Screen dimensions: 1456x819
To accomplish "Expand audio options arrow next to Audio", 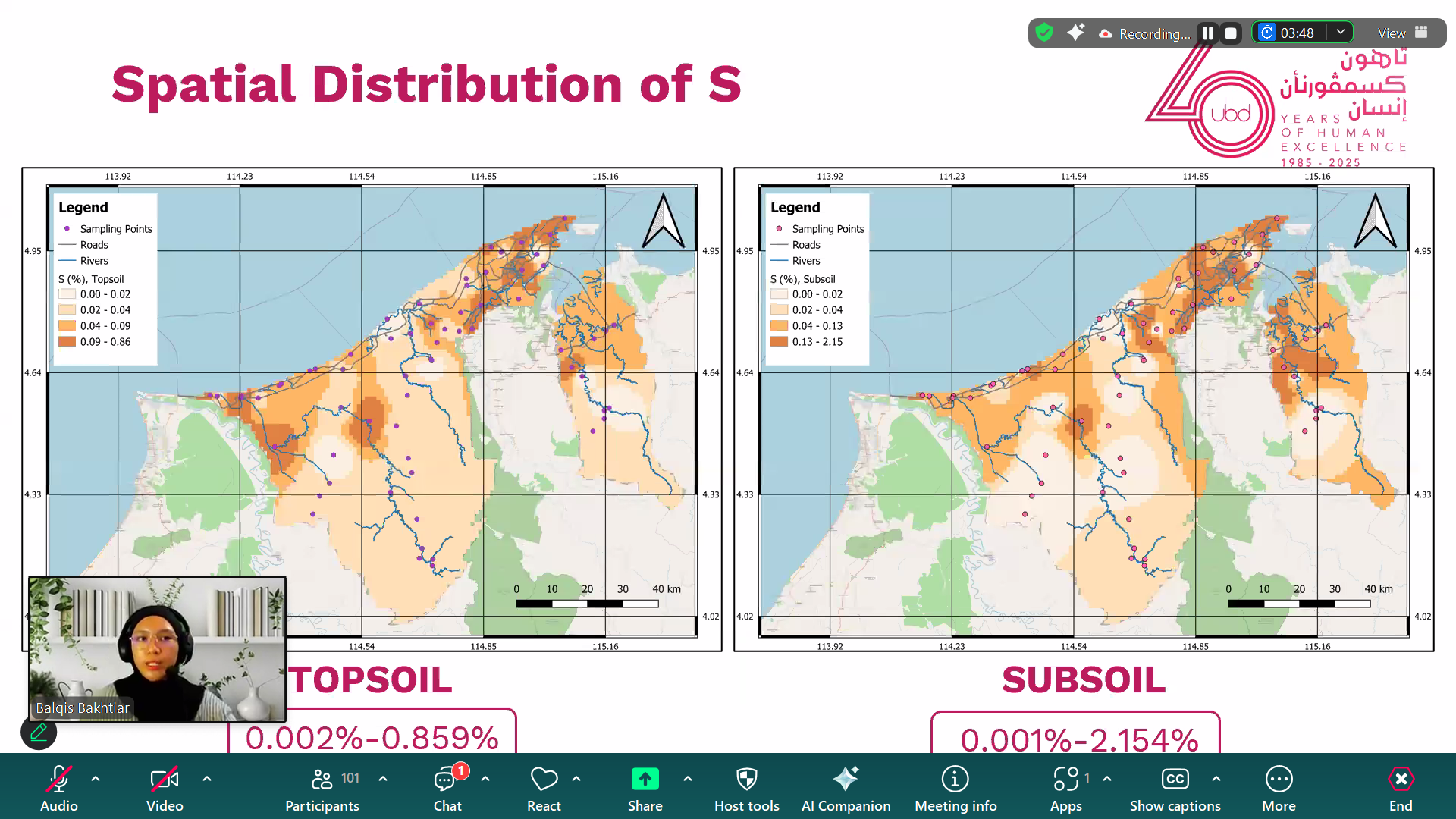I will point(96,779).
